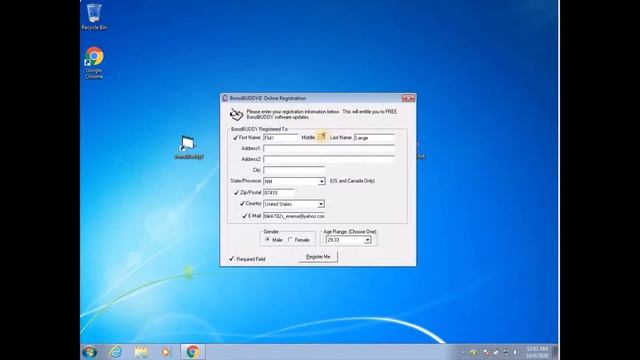Expand the Age Range dropdown
The height and width of the screenshot is (360, 640).
tap(367, 240)
